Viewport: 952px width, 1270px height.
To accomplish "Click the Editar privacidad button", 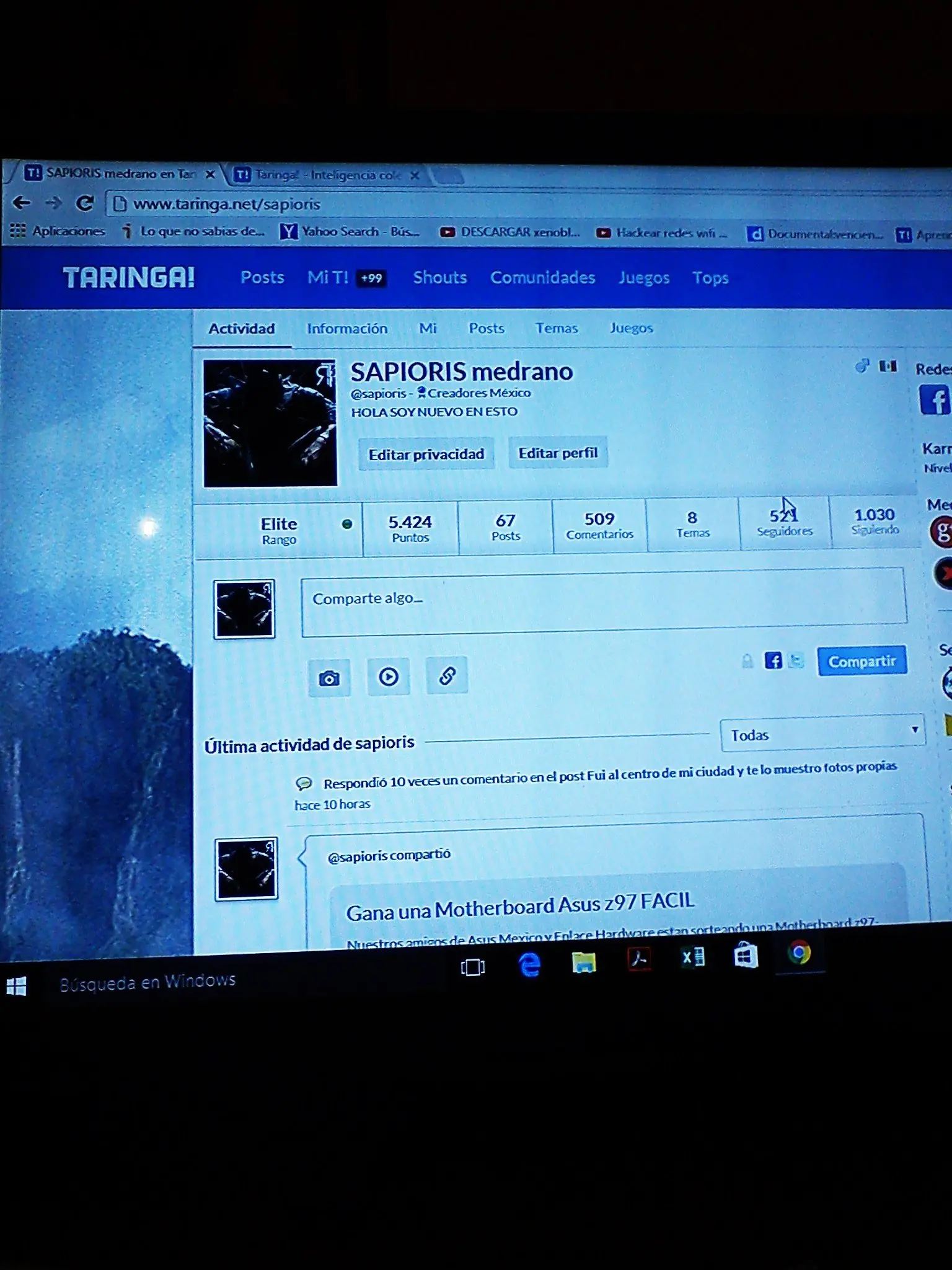I will click(x=426, y=455).
